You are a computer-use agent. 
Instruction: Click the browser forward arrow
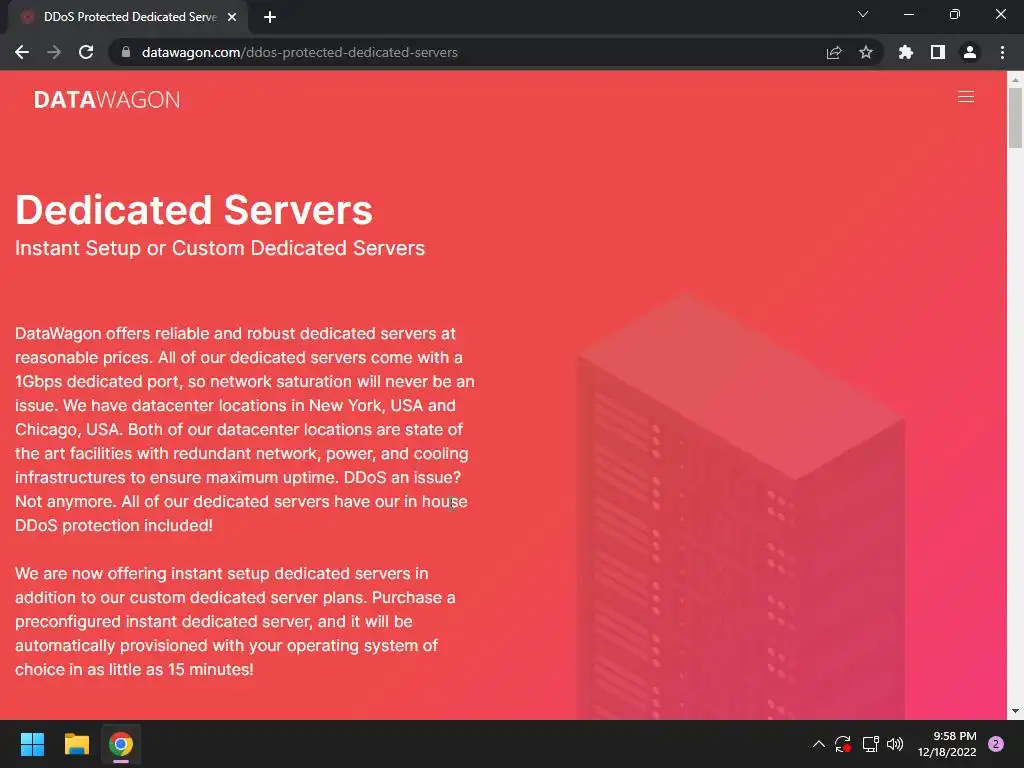coord(54,52)
